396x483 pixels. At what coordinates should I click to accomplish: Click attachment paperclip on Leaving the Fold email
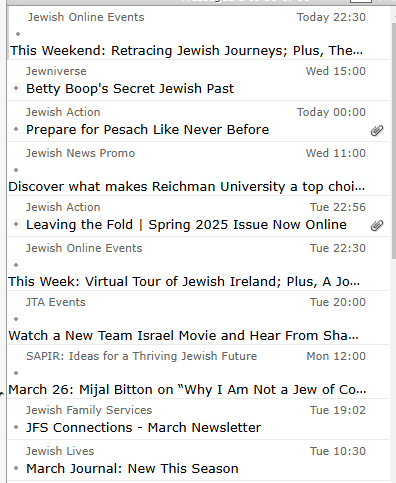pyautogui.click(x=377, y=226)
